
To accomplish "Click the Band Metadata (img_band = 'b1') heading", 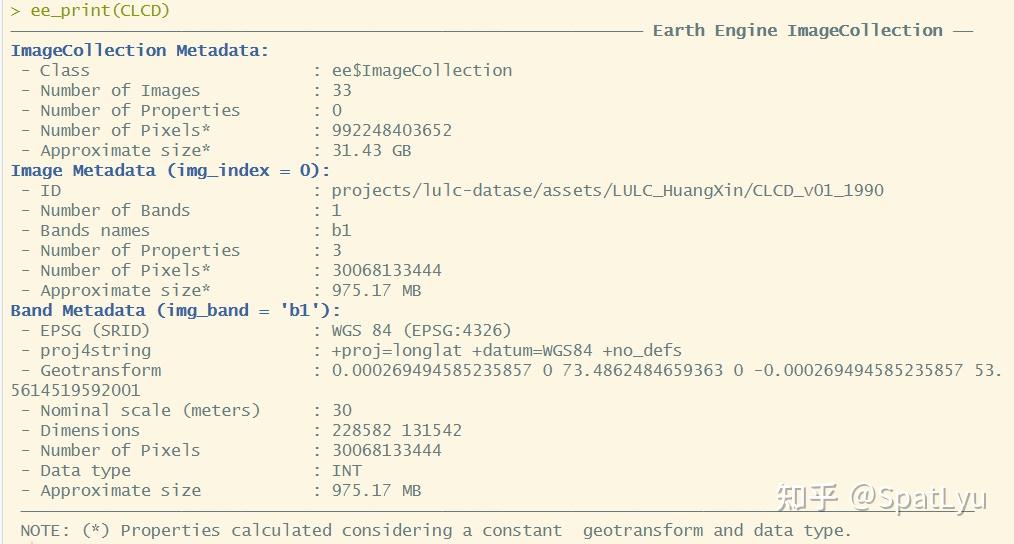I will [176, 310].
